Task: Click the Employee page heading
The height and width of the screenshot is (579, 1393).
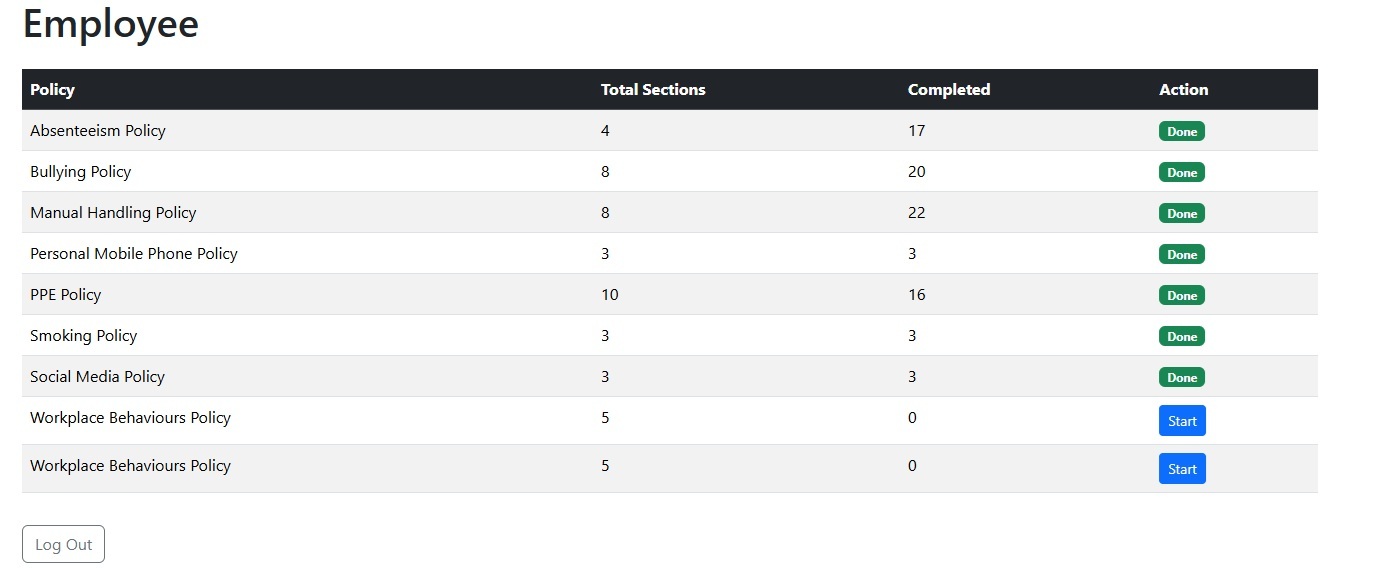Action: click(111, 24)
